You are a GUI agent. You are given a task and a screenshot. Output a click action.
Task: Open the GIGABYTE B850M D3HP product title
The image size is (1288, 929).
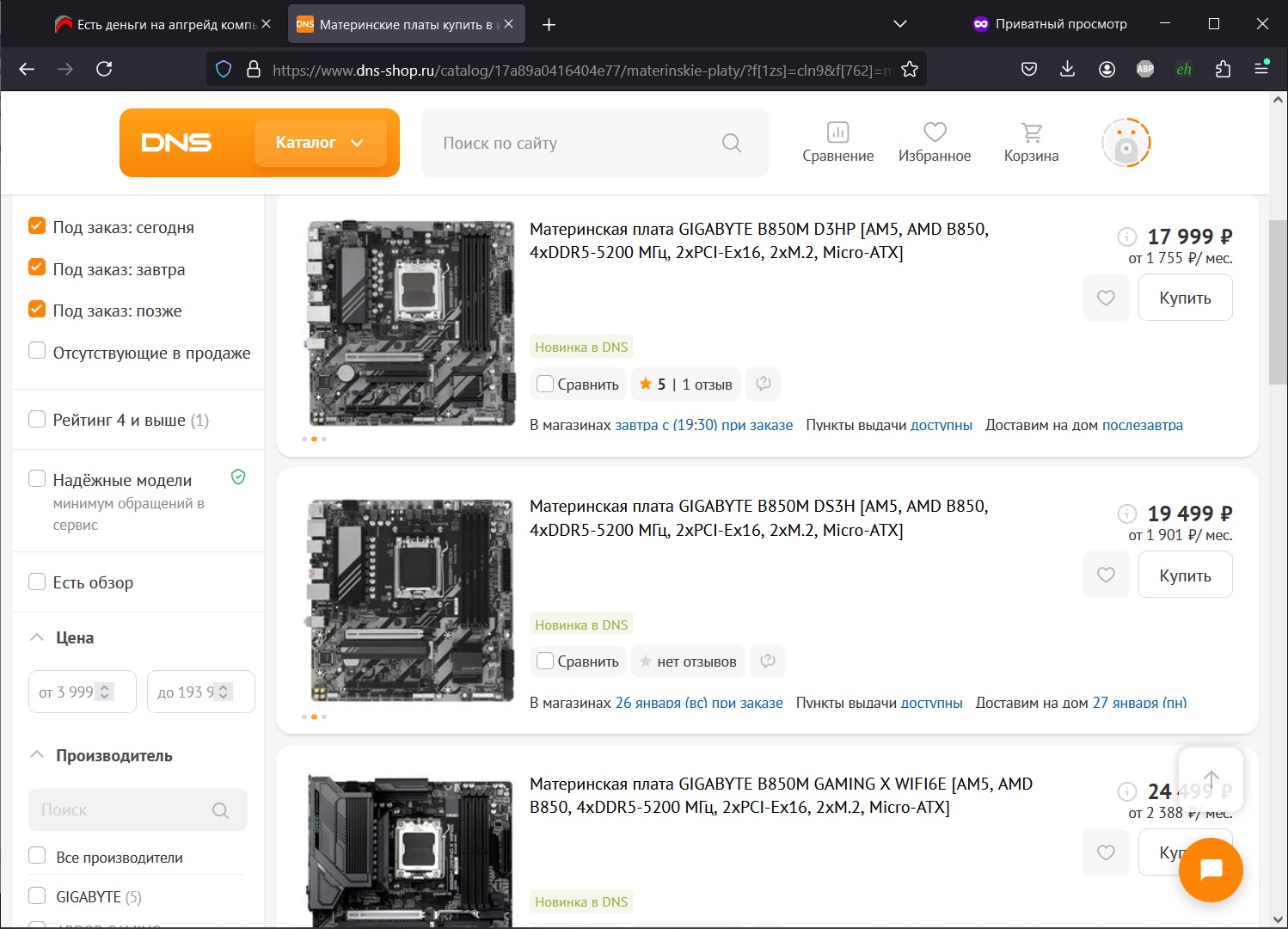[x=759, y=241]
